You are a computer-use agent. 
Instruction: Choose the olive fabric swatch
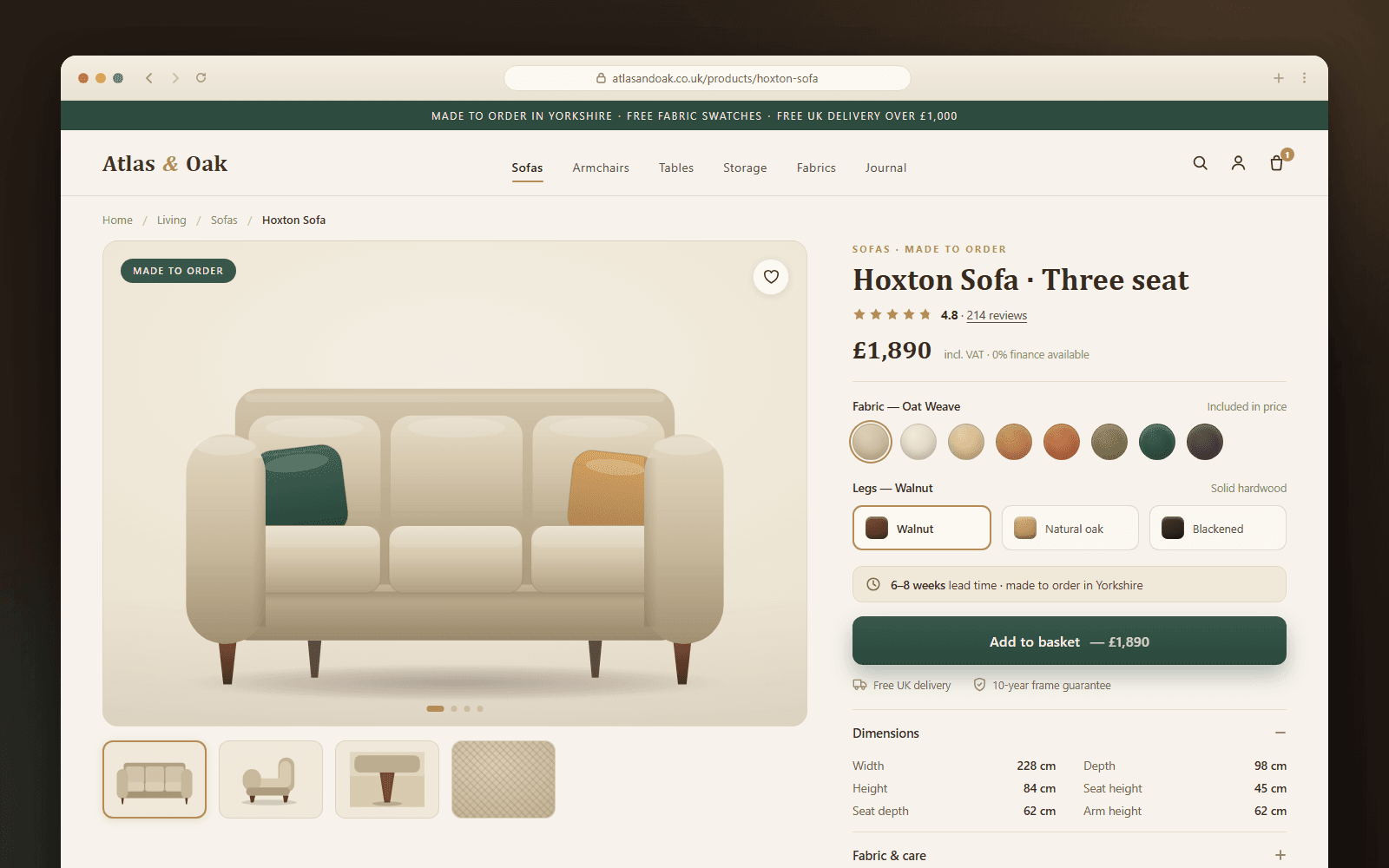pyautogui.click(x=1109, y=442)
